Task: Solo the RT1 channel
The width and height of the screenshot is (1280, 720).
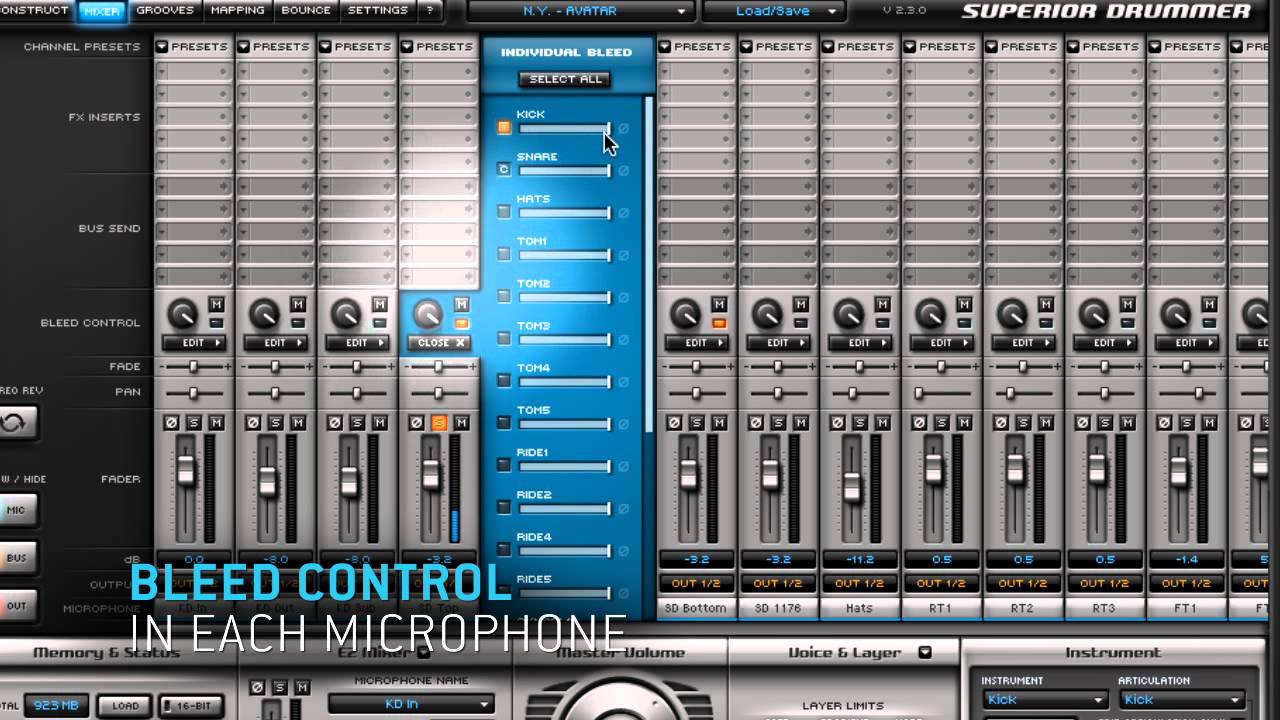Action: point(942,423)
